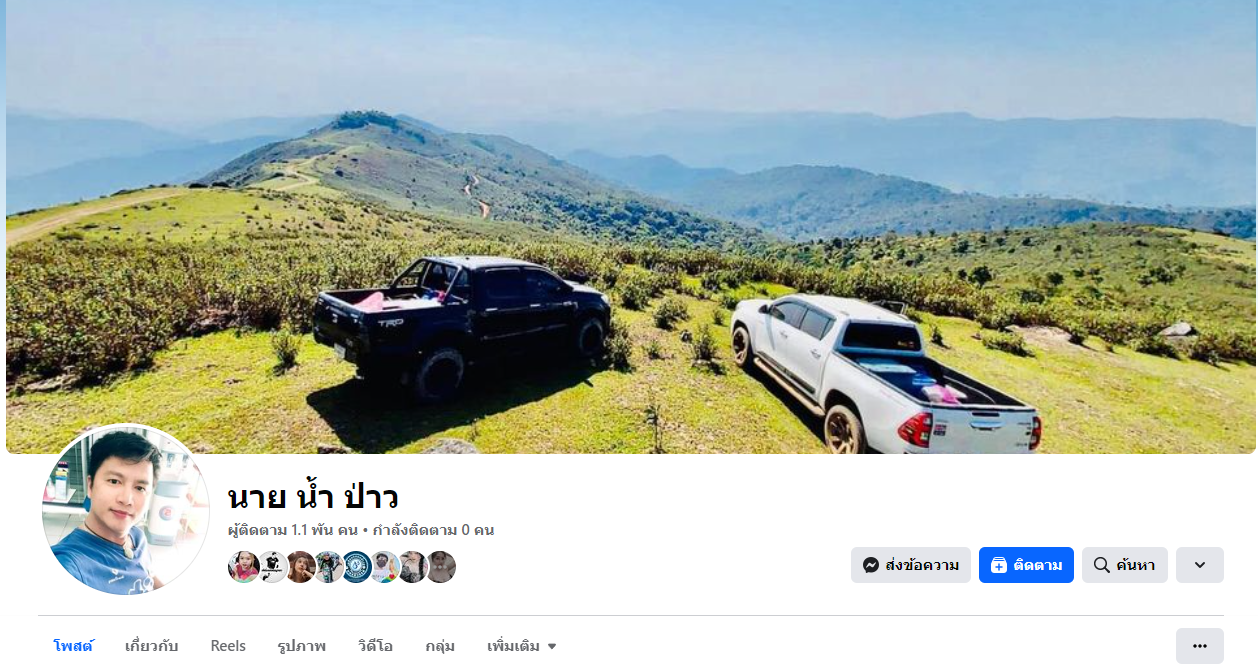This screenshot has height=671, width=1258.
Task: Select the รูปภาพ tab
Action: (x=302, y=646)
